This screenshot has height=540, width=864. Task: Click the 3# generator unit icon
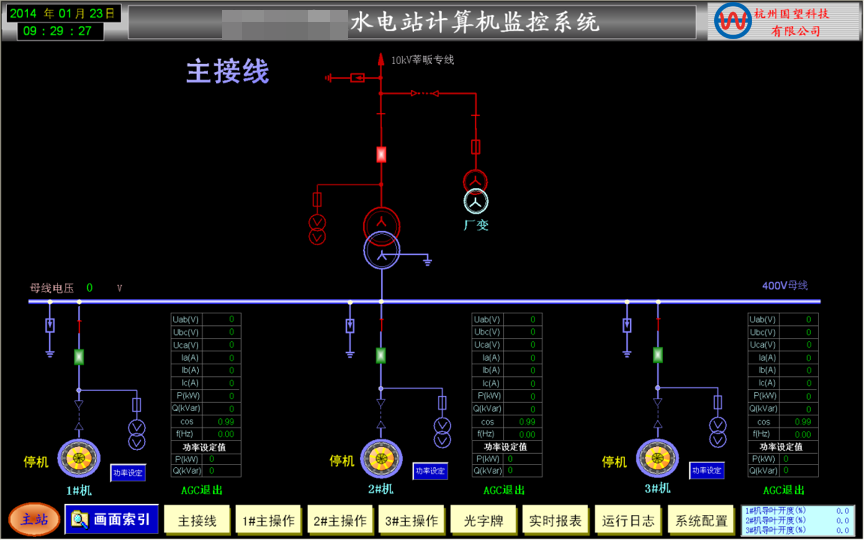coord(657,459)
